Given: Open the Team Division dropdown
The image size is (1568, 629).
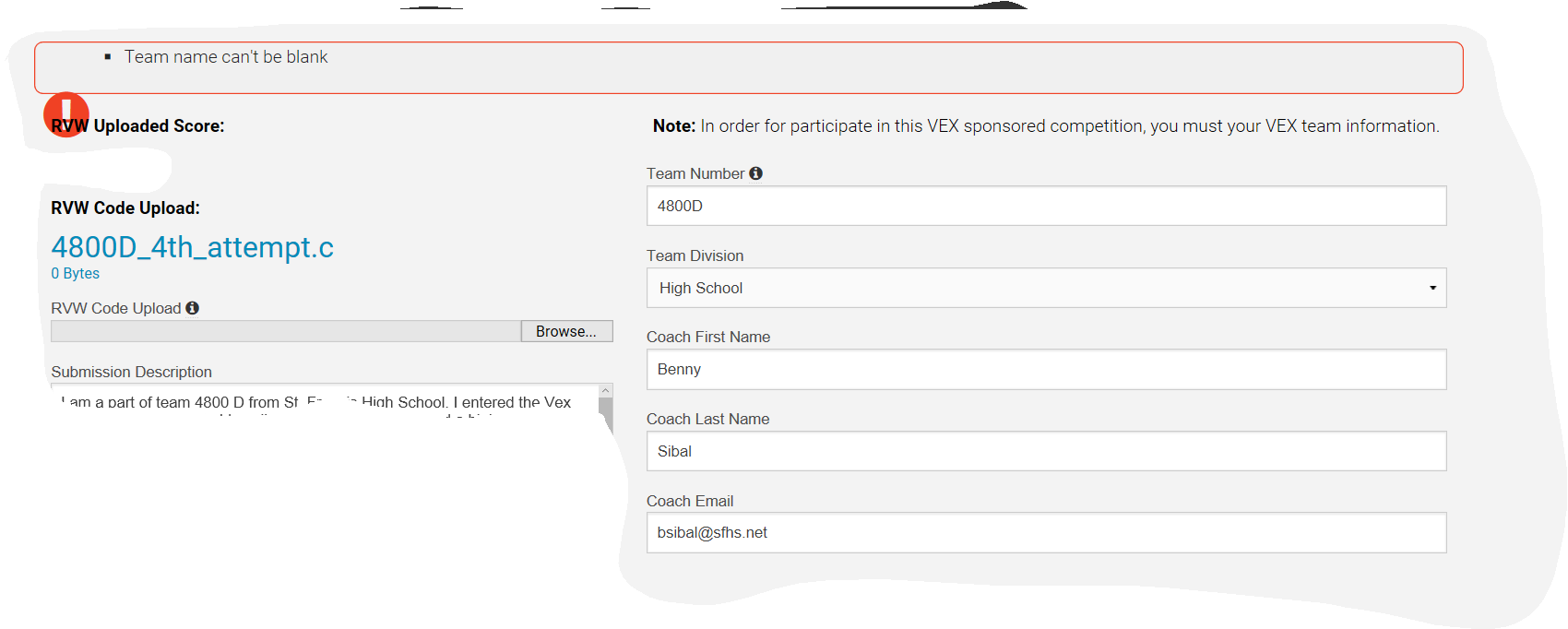Looking at the screenshot, I should click(1046, 288).
